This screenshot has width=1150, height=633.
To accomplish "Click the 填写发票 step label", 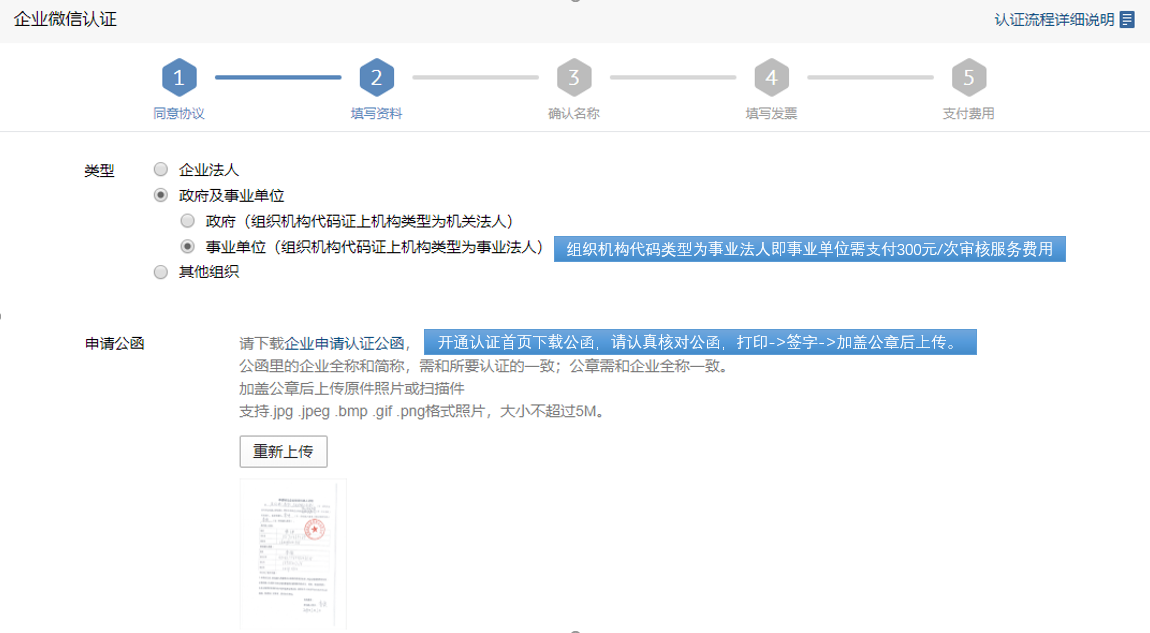I will coord(772,114).
